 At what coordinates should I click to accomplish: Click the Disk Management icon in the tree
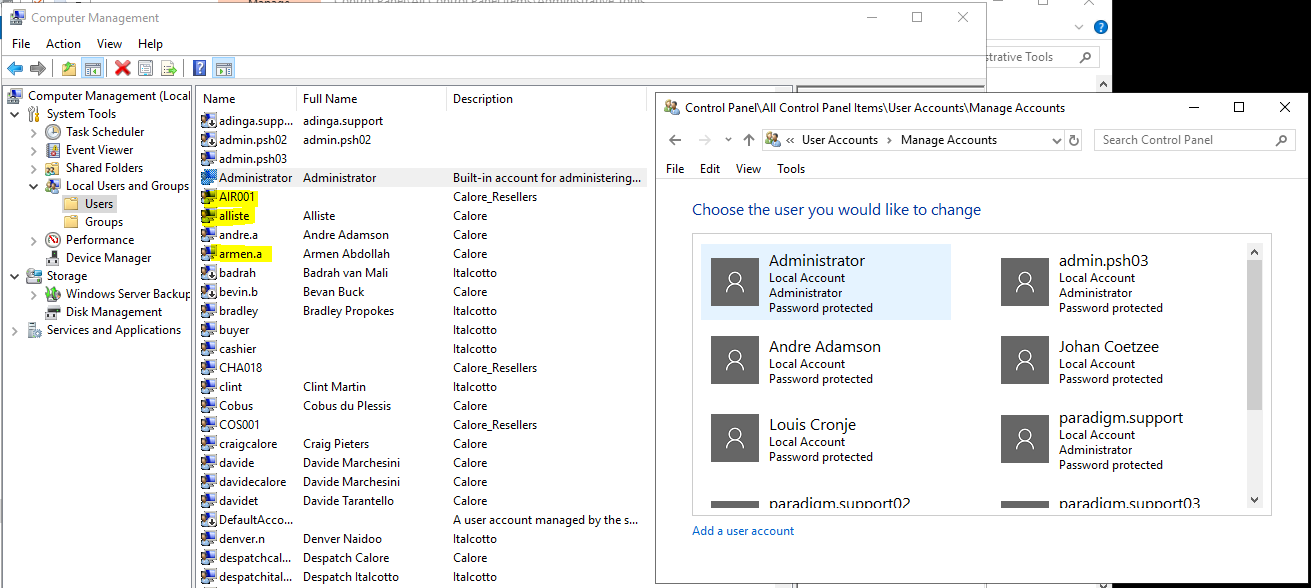pos(52,312)
